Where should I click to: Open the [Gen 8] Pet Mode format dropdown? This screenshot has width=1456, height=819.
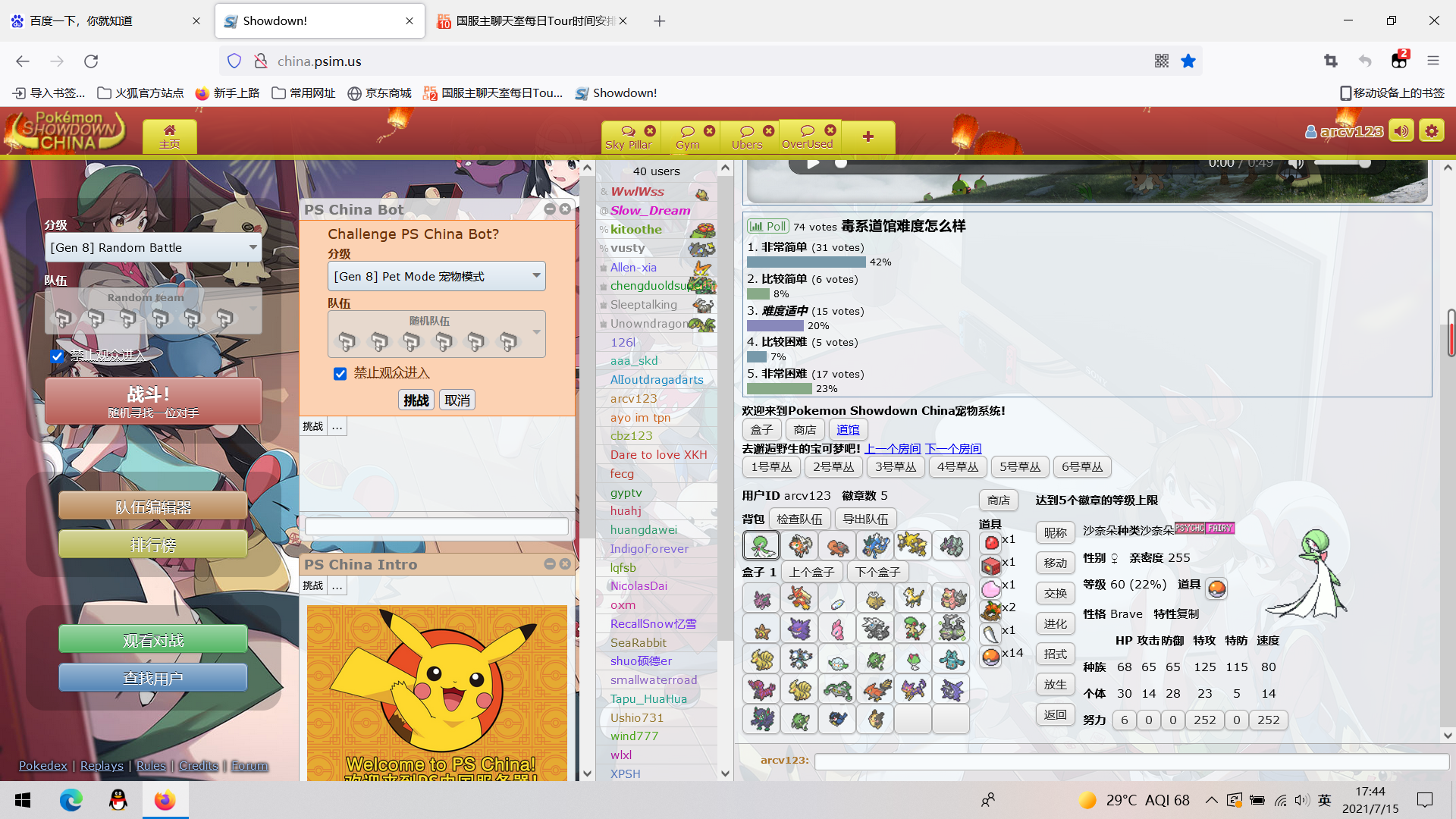(436, 276)
